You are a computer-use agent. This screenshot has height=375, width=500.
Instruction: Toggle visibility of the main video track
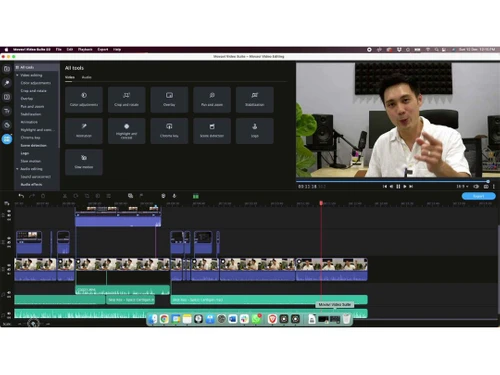tap(9, 266)
